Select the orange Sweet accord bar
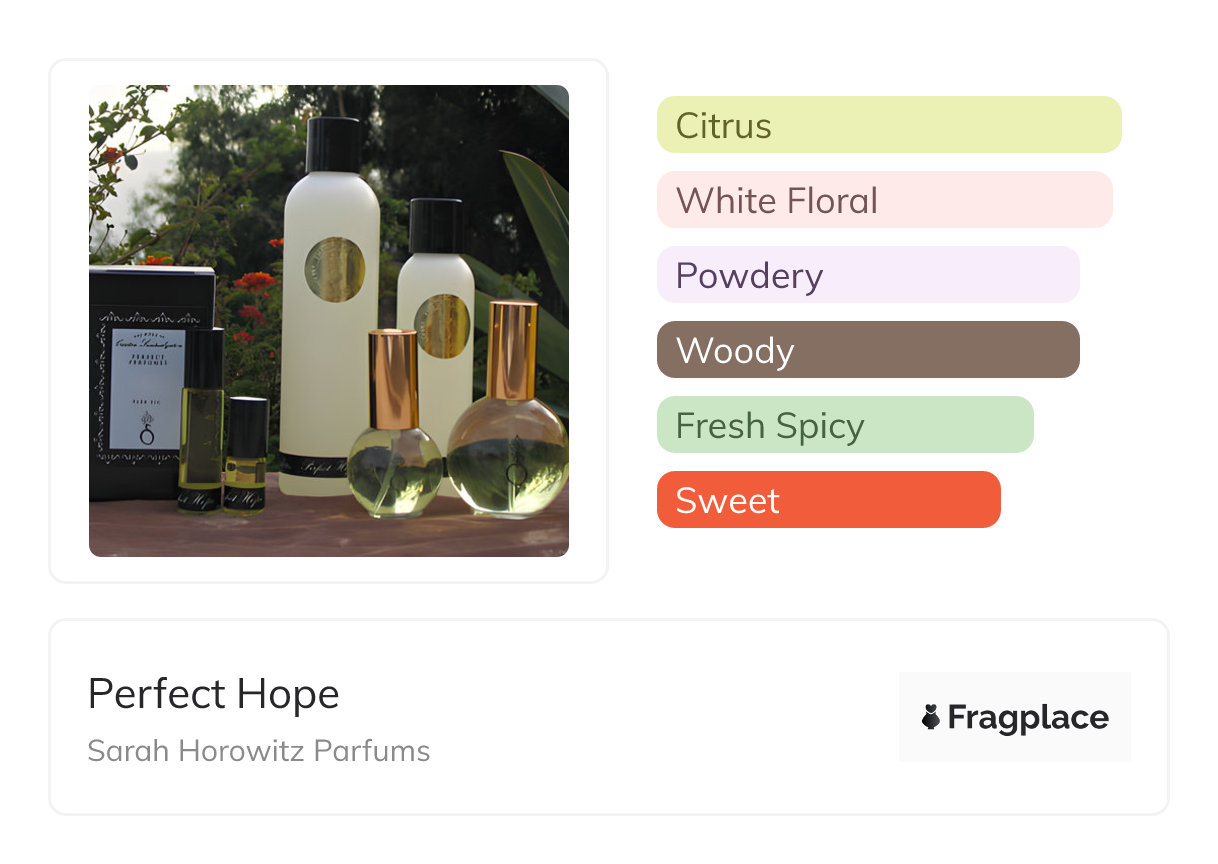The height and width of the screenshot is (864, 1218). [x=828, y=500]
